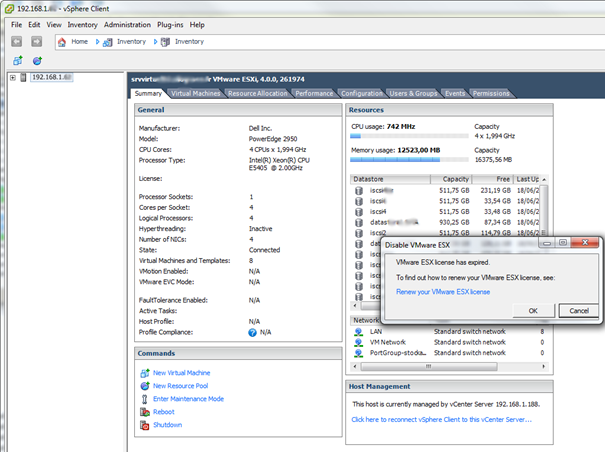Open the Administration menu

click(x=127, y=25)
